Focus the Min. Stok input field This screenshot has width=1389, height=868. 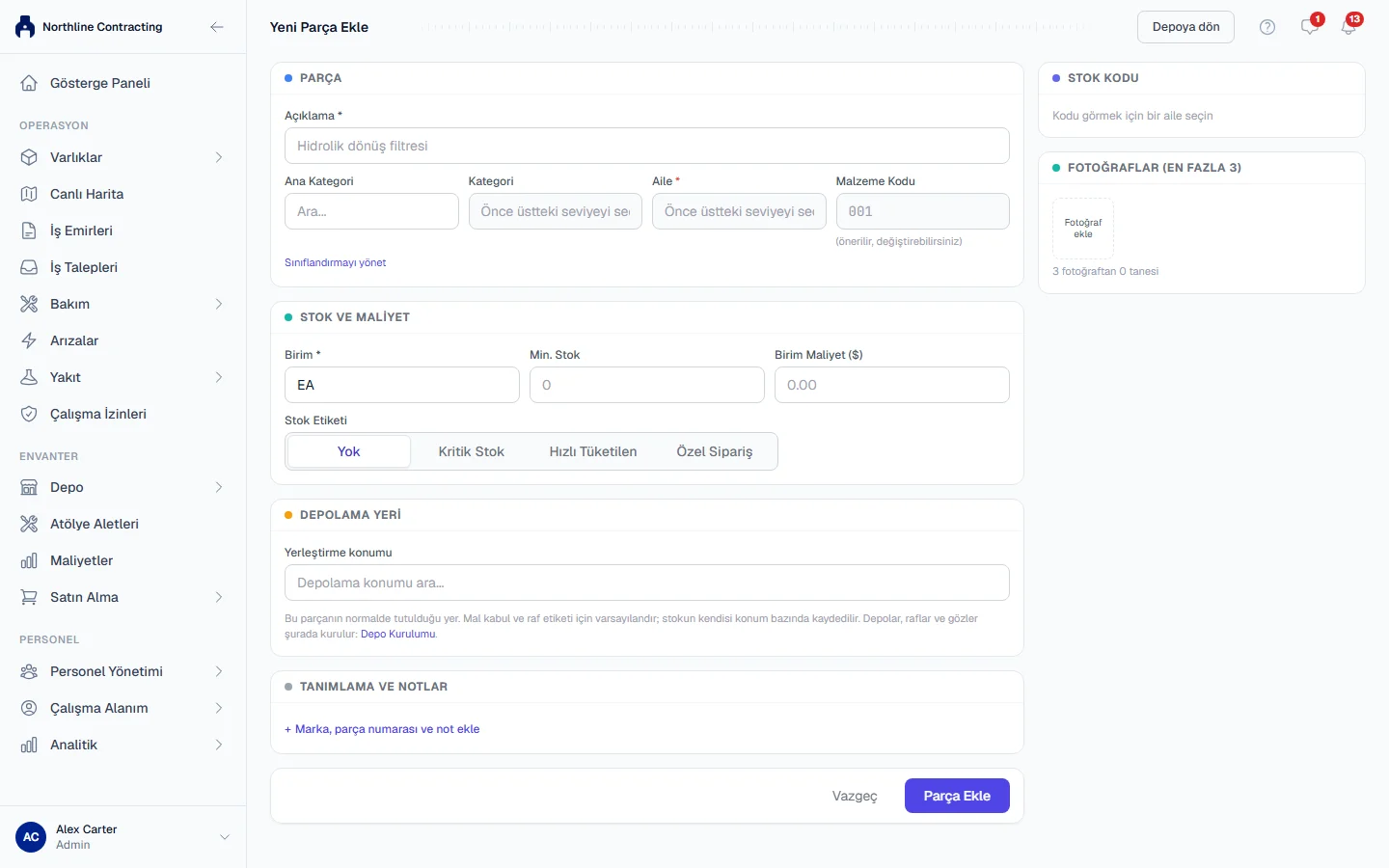click(x=647, y=385)
